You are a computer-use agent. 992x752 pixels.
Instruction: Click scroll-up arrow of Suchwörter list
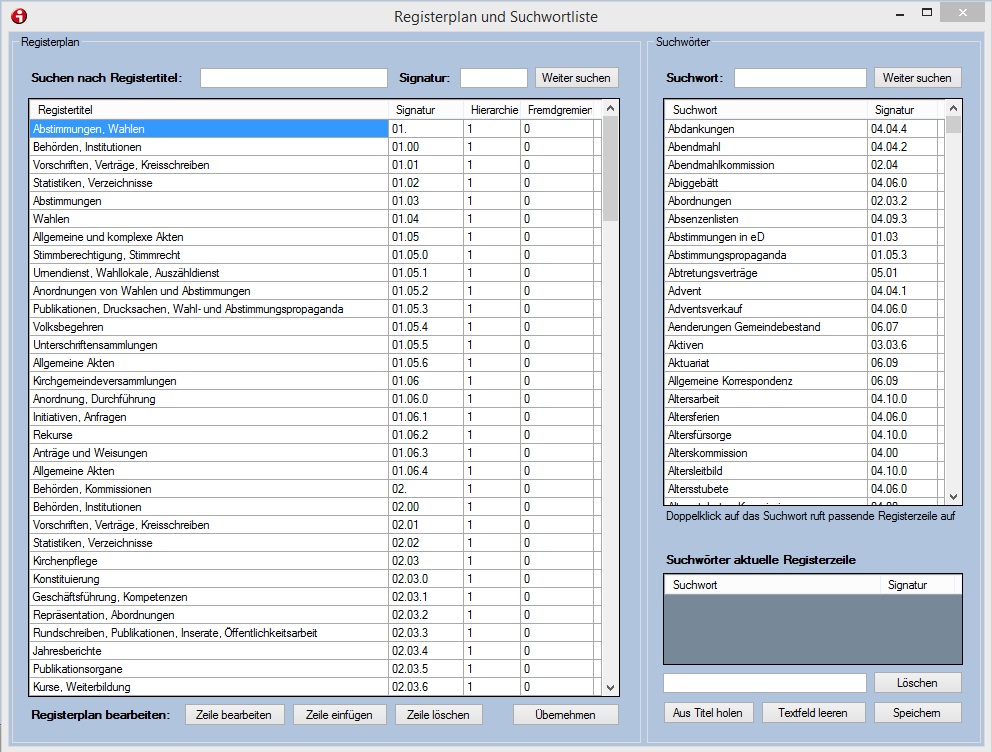953,108
